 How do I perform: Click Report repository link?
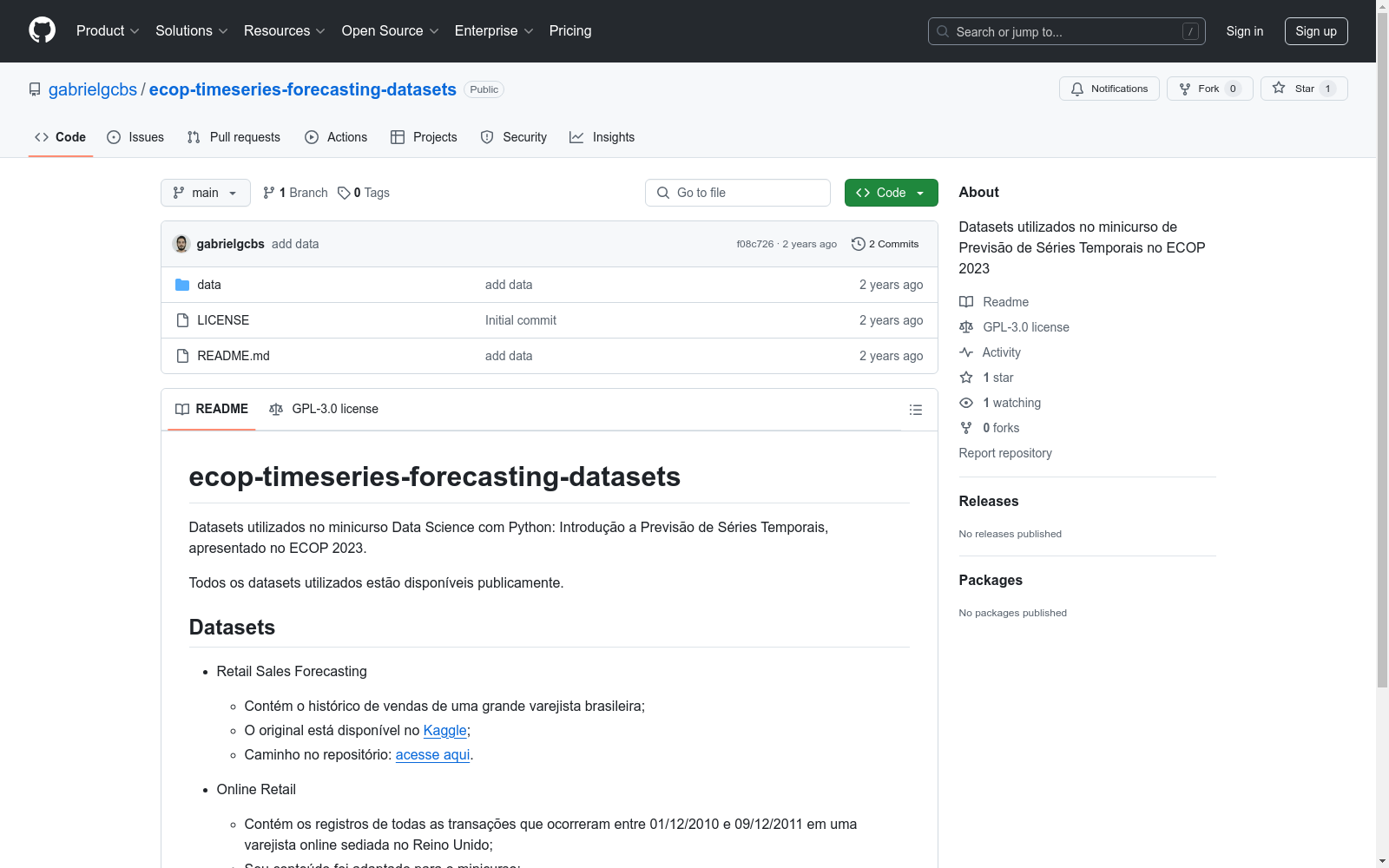point(1005,453)
